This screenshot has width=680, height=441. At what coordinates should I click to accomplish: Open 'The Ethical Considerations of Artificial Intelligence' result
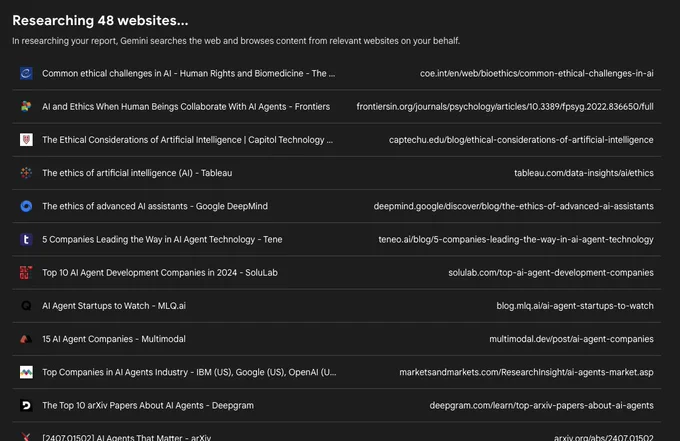[187, 140]
